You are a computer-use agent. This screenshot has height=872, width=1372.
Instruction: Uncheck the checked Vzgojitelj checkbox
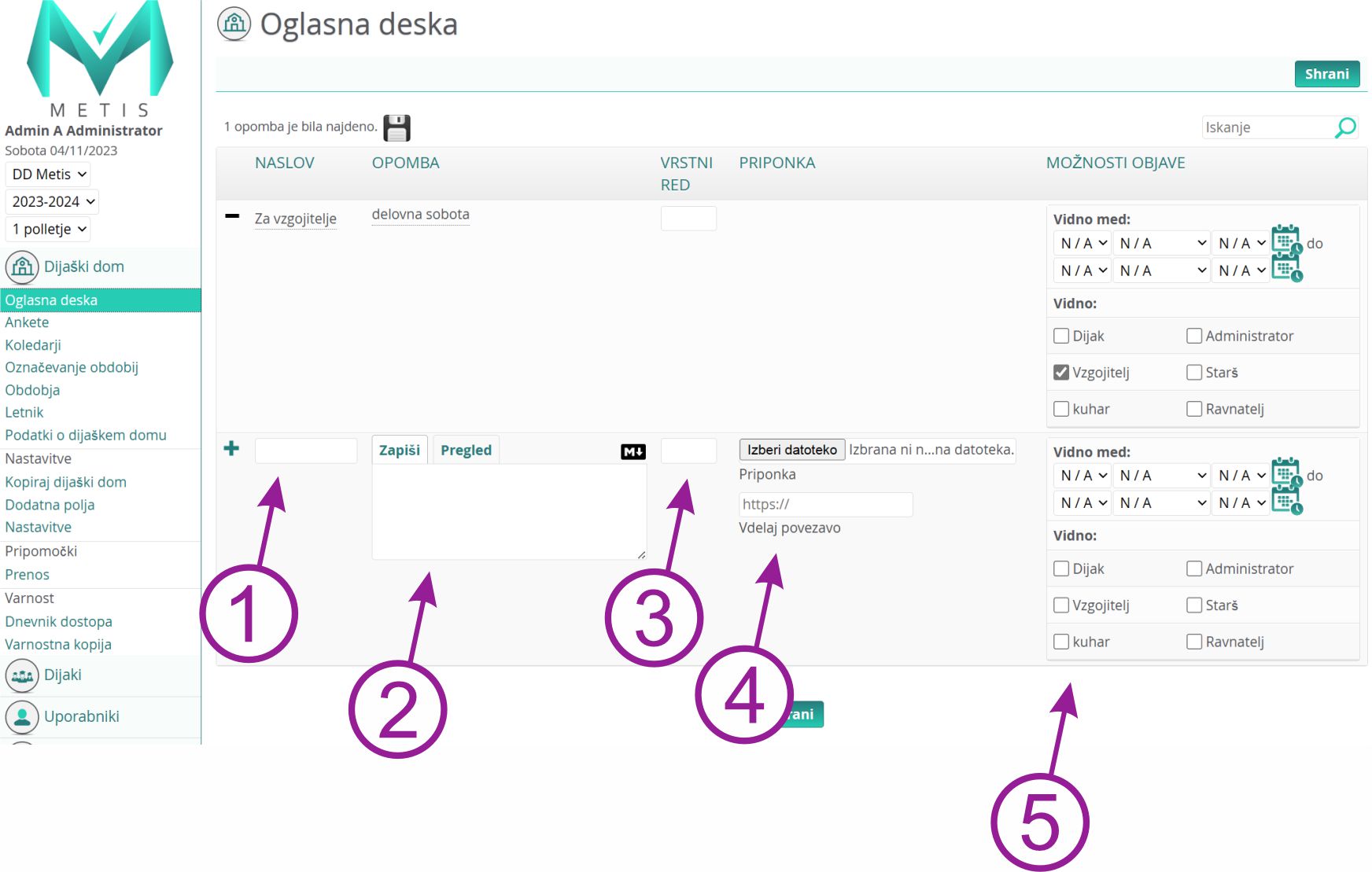click(1061, 373)
